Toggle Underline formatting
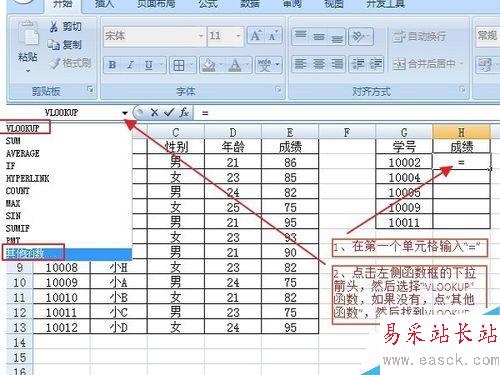Viewport: 500px width, 375px height. pyautogui.click(x=149, y=65)
